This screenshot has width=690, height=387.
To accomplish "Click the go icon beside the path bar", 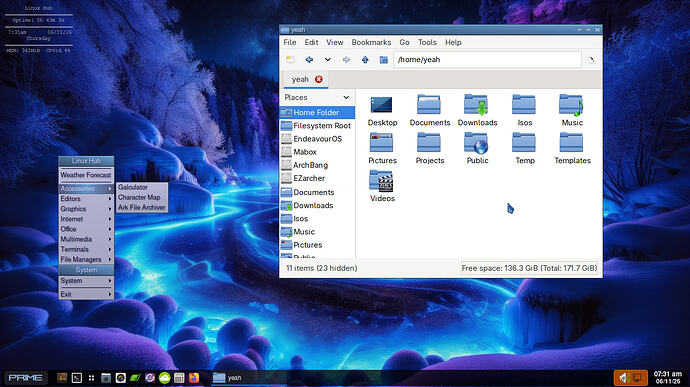I will click(x=591, y=59).
